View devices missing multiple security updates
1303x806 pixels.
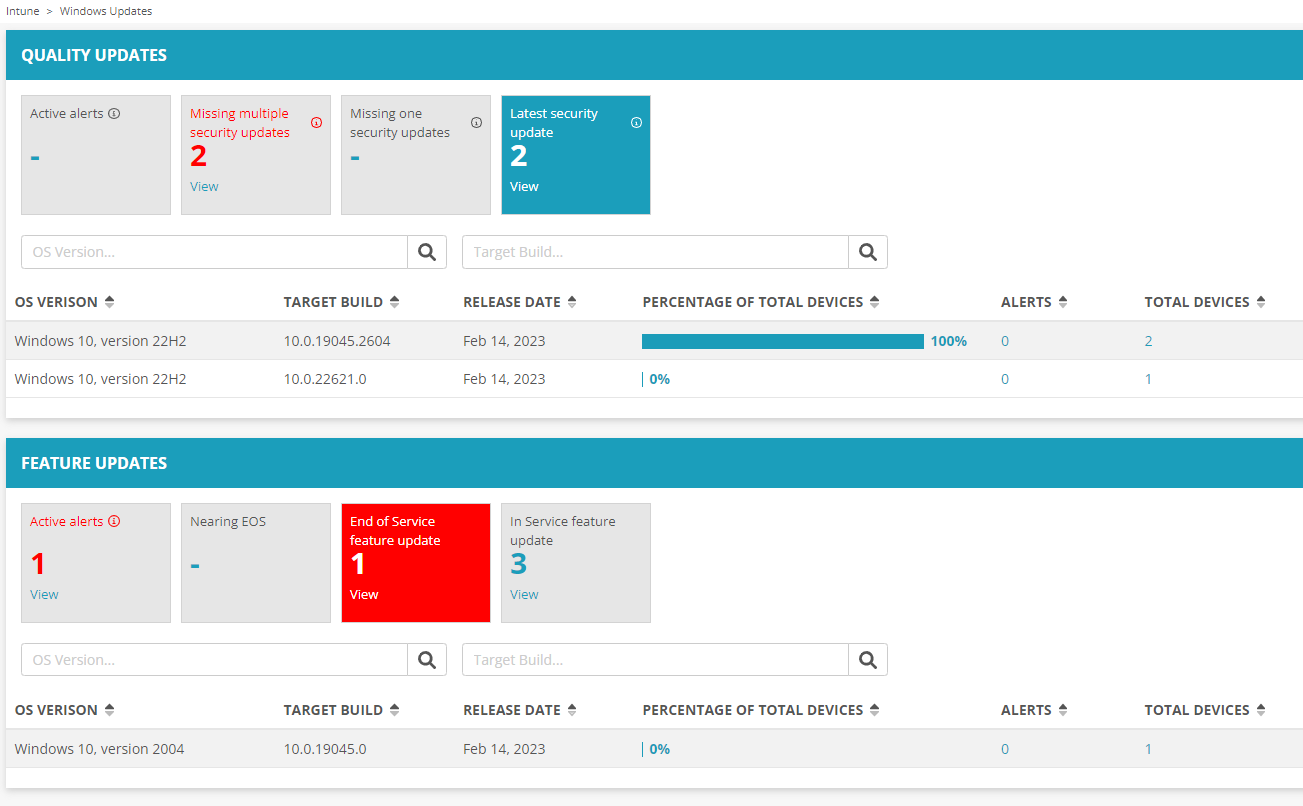204,187
